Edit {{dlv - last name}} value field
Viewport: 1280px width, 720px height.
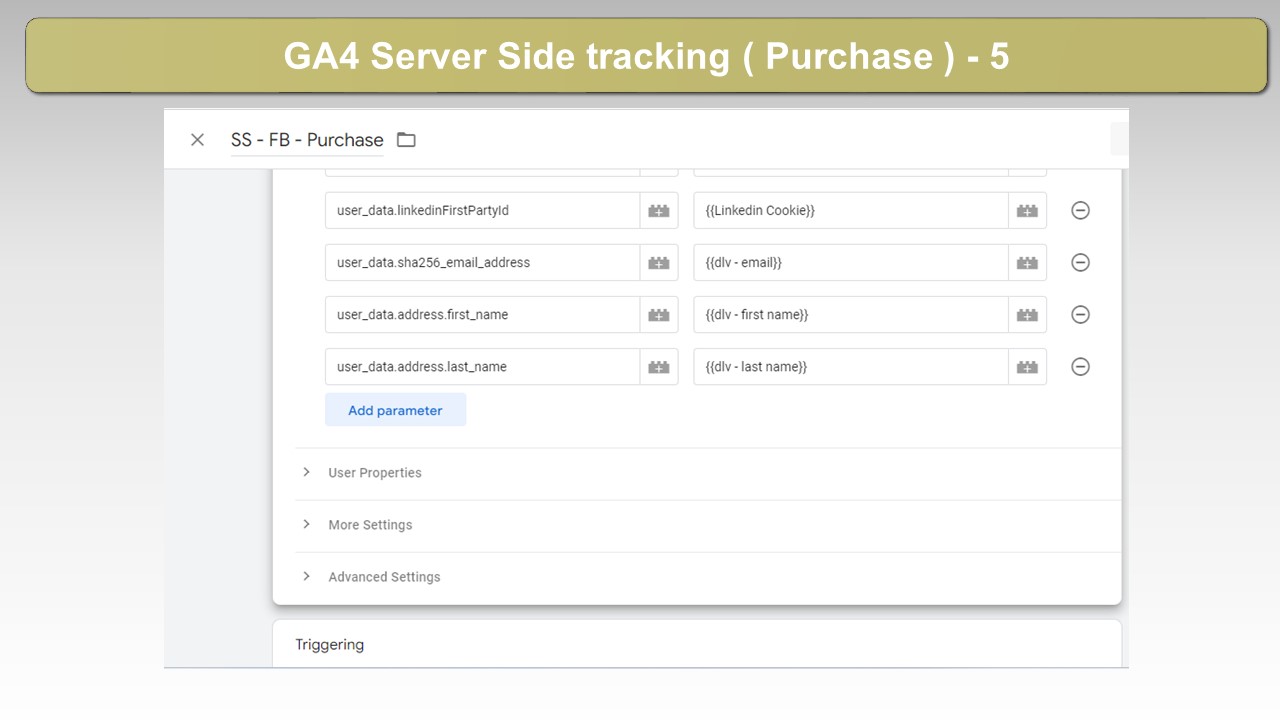[x=850, y=367]
